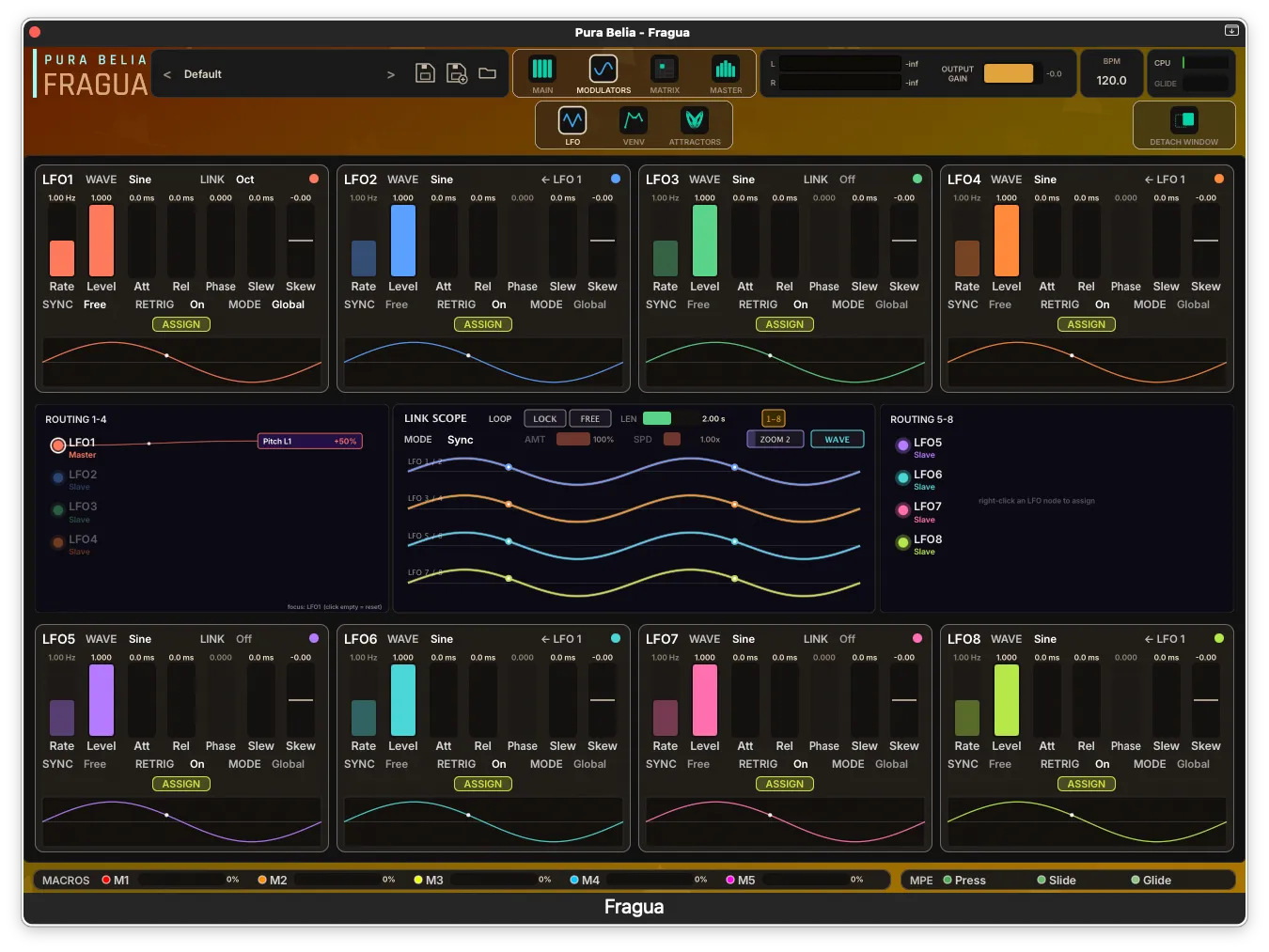Go to the MASTER page icon
The width and height of the screenshot is (1269, 952).
(x=726, y=69)
